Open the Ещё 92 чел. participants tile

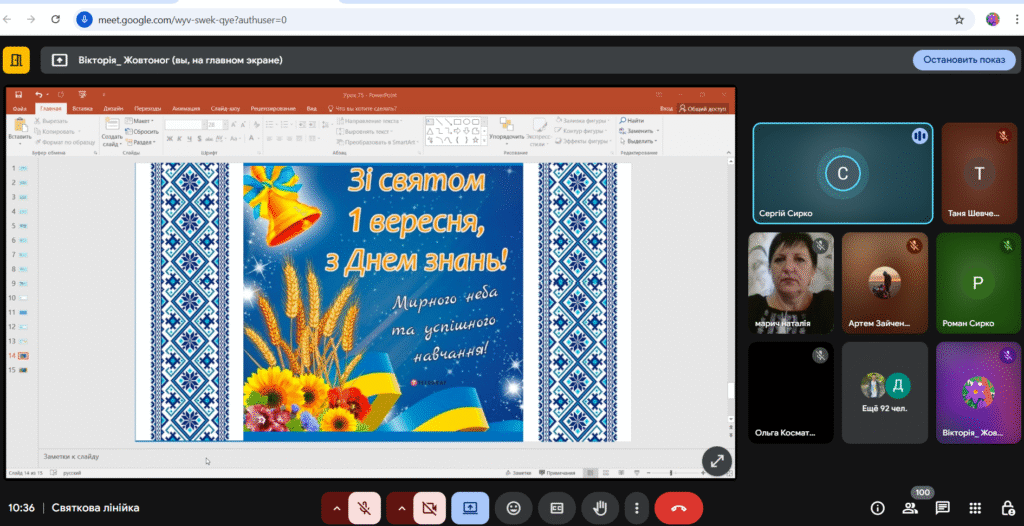(885, 394)
